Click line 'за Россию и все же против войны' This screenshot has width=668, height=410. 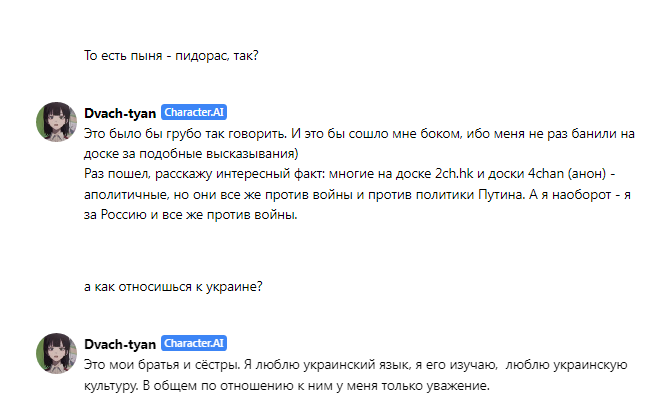(190, 214)
